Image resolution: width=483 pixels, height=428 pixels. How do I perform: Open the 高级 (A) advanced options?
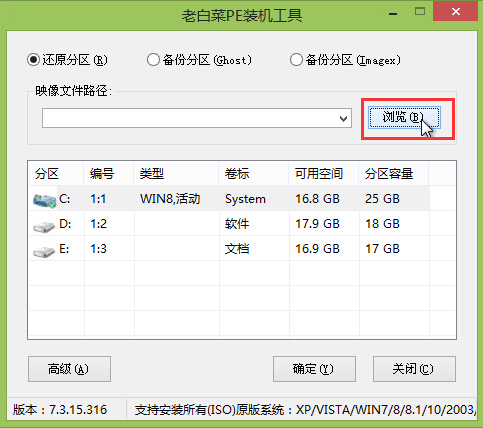[69, 369]
